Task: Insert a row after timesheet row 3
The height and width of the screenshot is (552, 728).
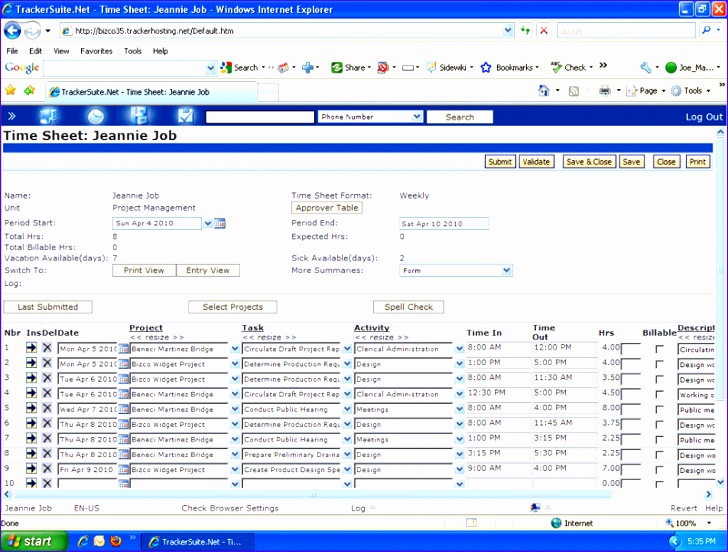Action: coord(31,378)
